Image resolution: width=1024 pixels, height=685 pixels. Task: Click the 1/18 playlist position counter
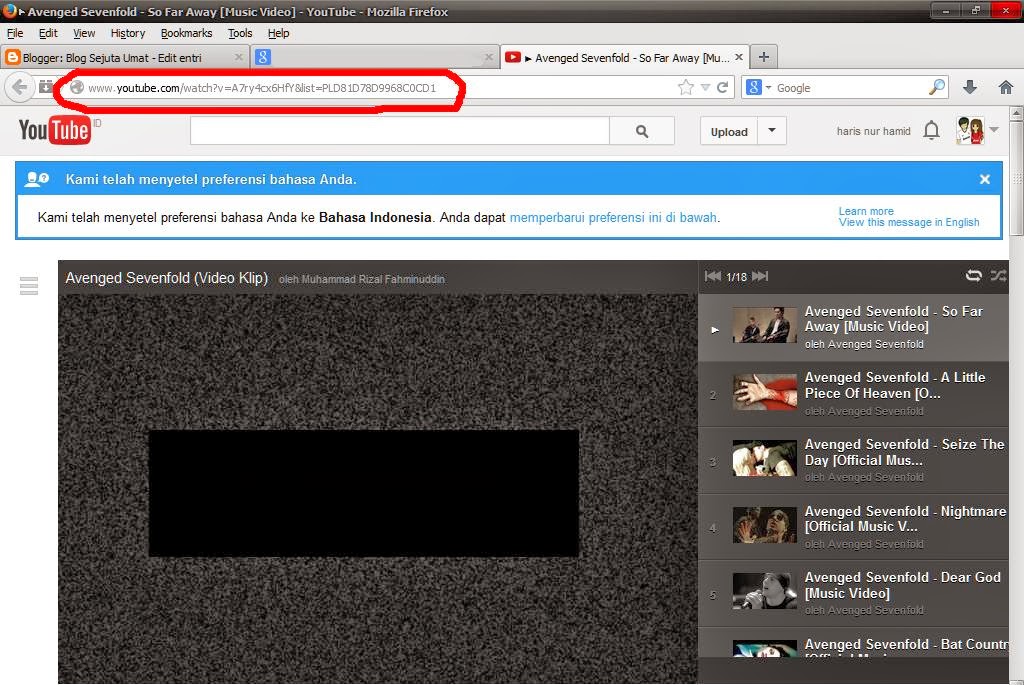tap(737, 277)
